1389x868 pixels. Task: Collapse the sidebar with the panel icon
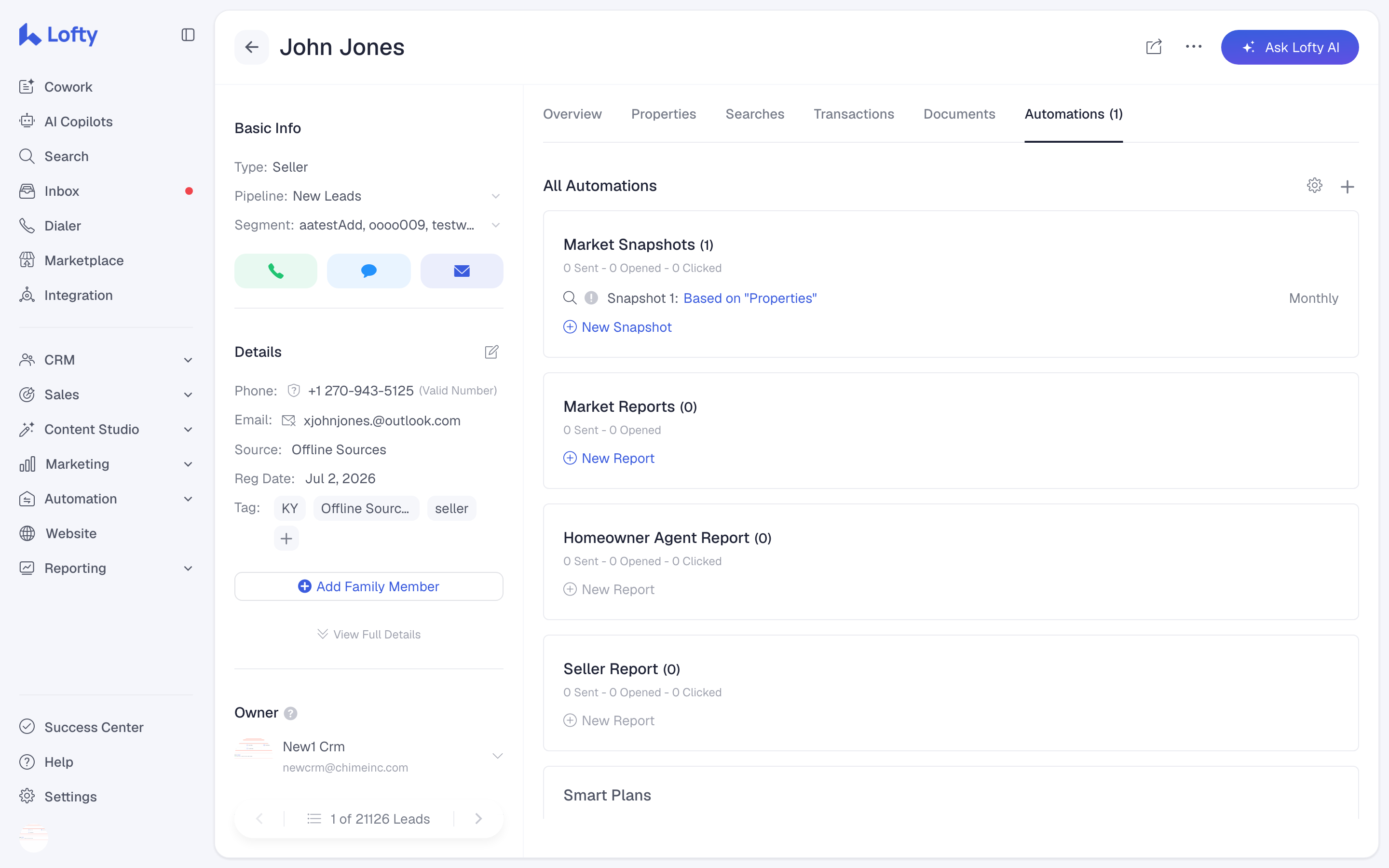[188, 35]
